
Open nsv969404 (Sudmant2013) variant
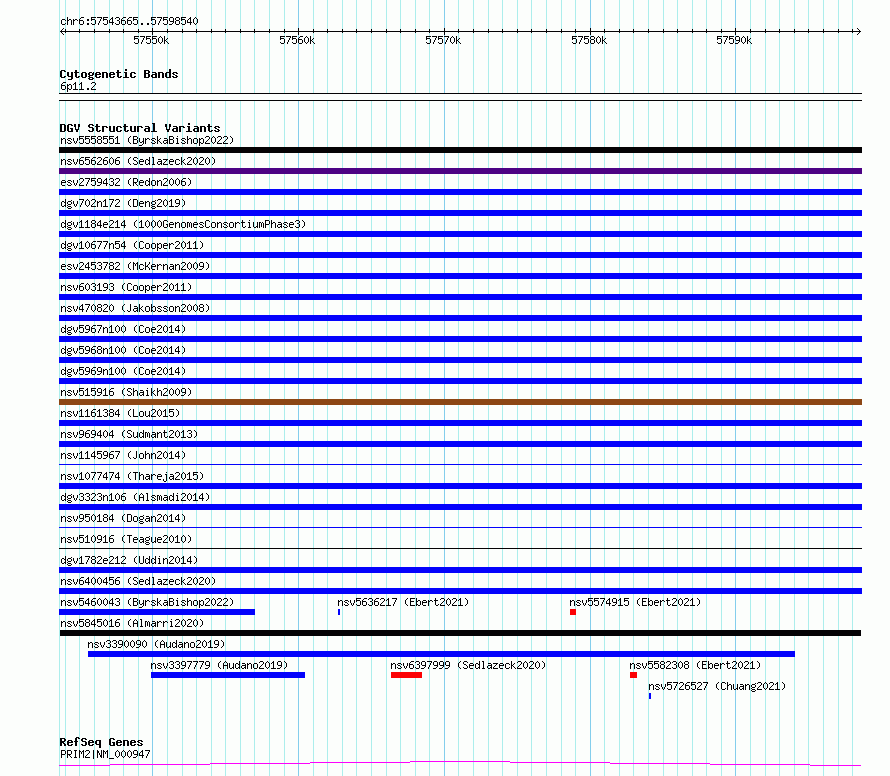129,434
